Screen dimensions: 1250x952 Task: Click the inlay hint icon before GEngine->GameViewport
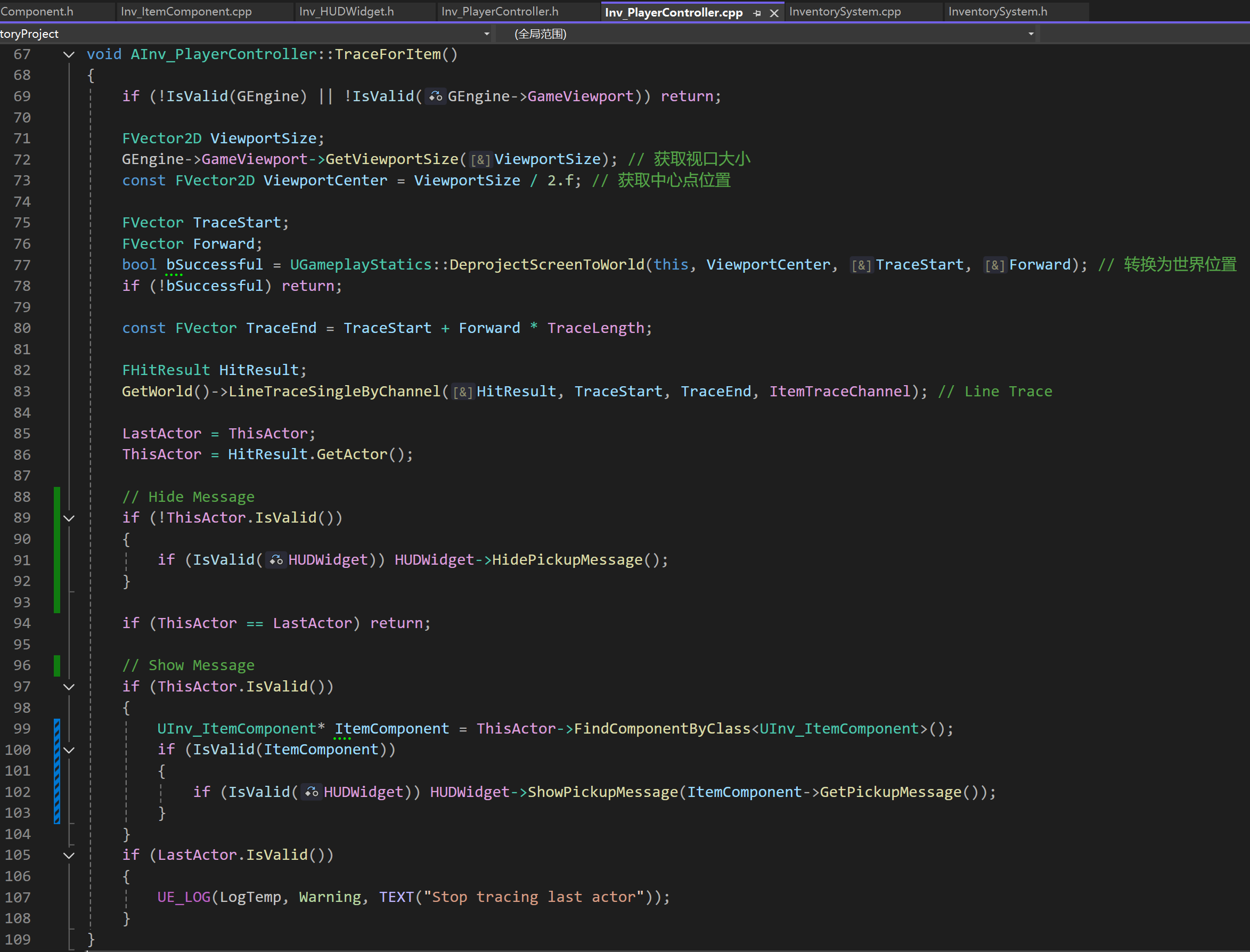coord(435,97)
